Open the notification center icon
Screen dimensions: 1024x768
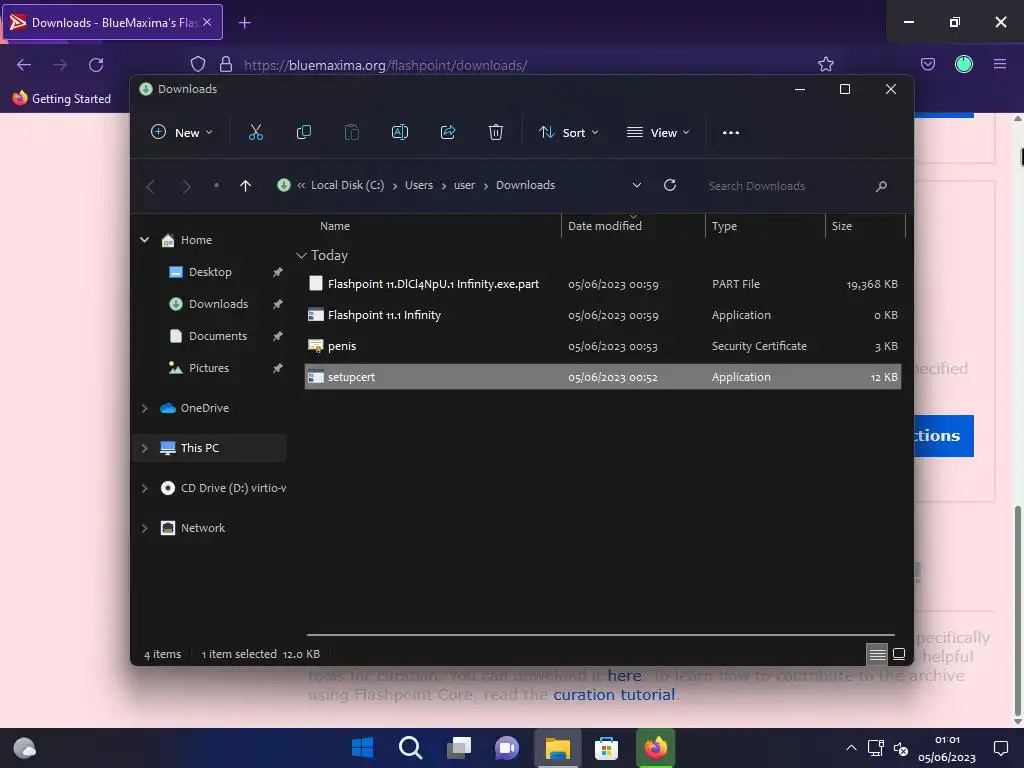1000,748
